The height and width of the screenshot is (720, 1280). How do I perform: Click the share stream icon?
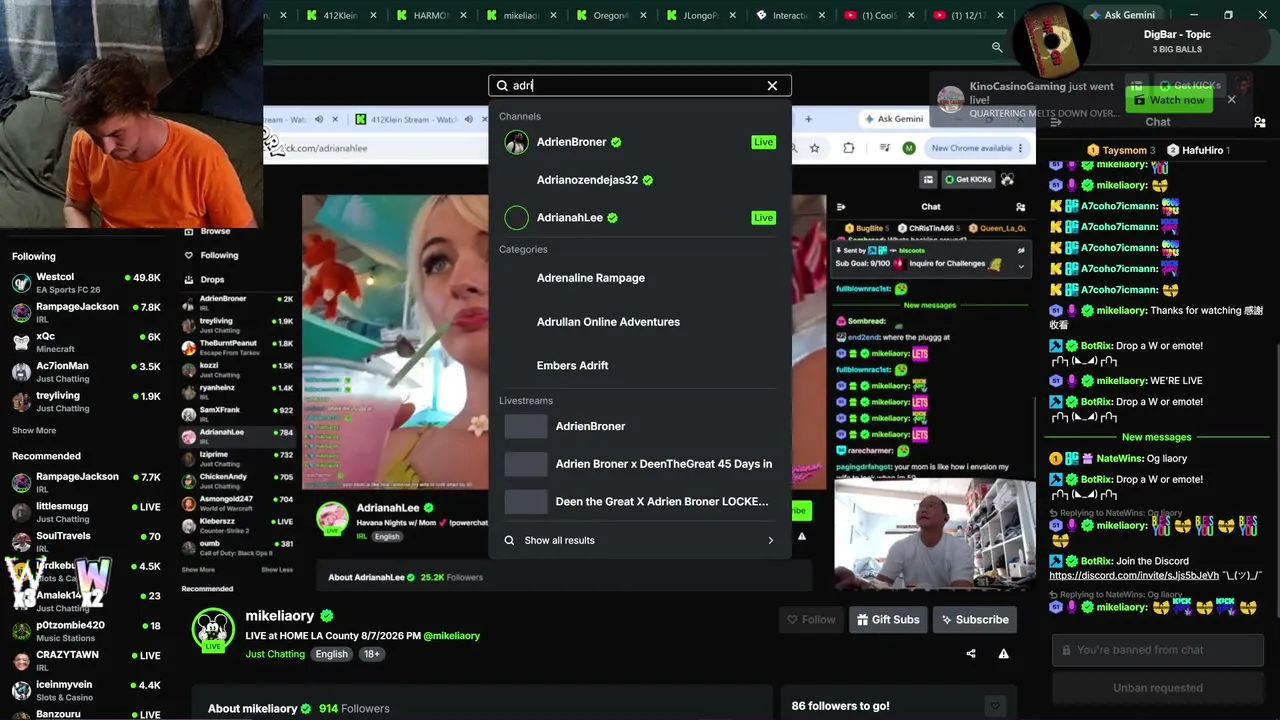(971, 654)
